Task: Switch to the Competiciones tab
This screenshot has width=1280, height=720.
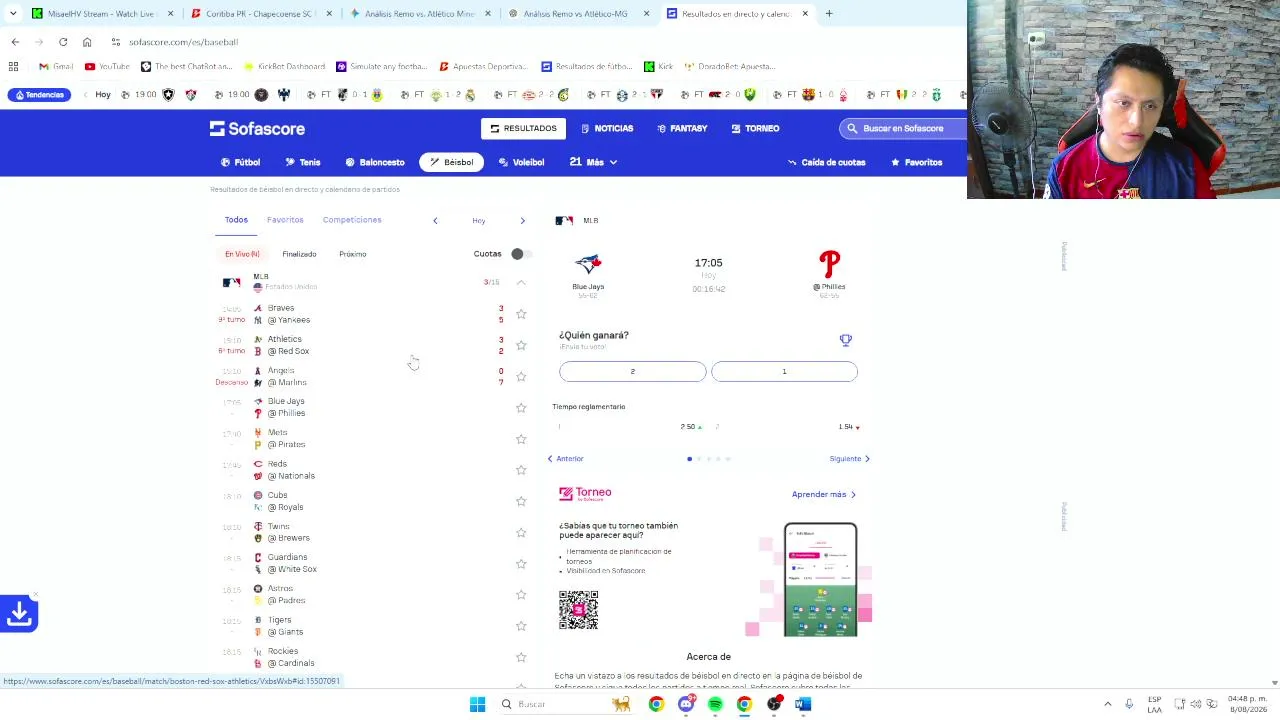Action: [352, 220]
